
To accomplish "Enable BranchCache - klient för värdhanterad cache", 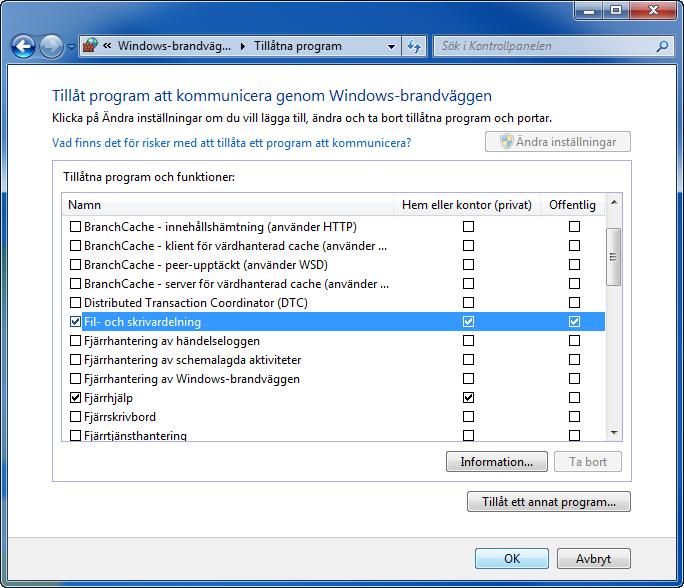I will [75, 246].
